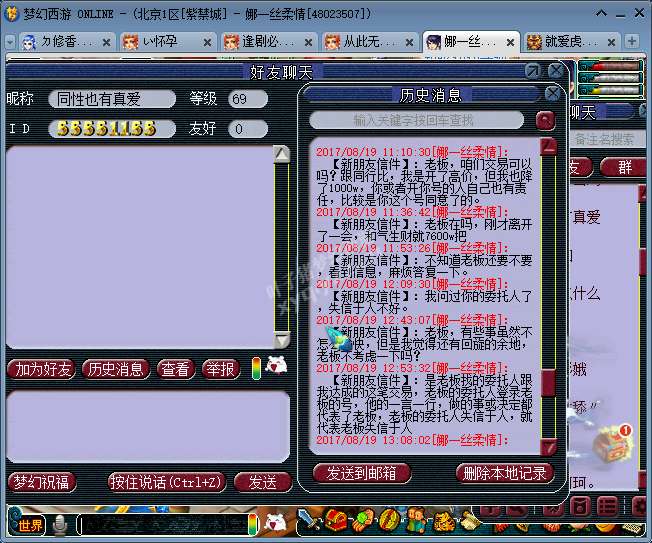The image size is (652, 543).
Task: Click 发送到邮箱 send to mailbox
Action: (x=361, y=474)
